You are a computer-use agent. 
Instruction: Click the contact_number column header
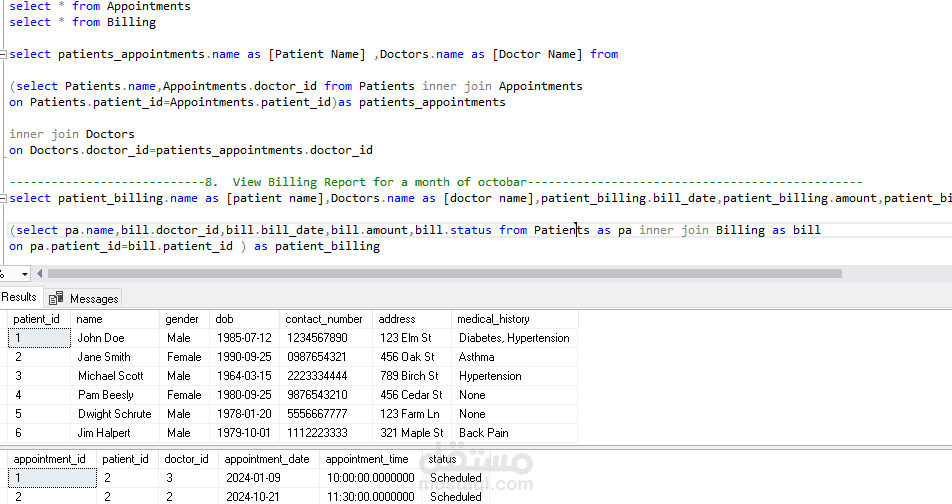coord(323,319)
